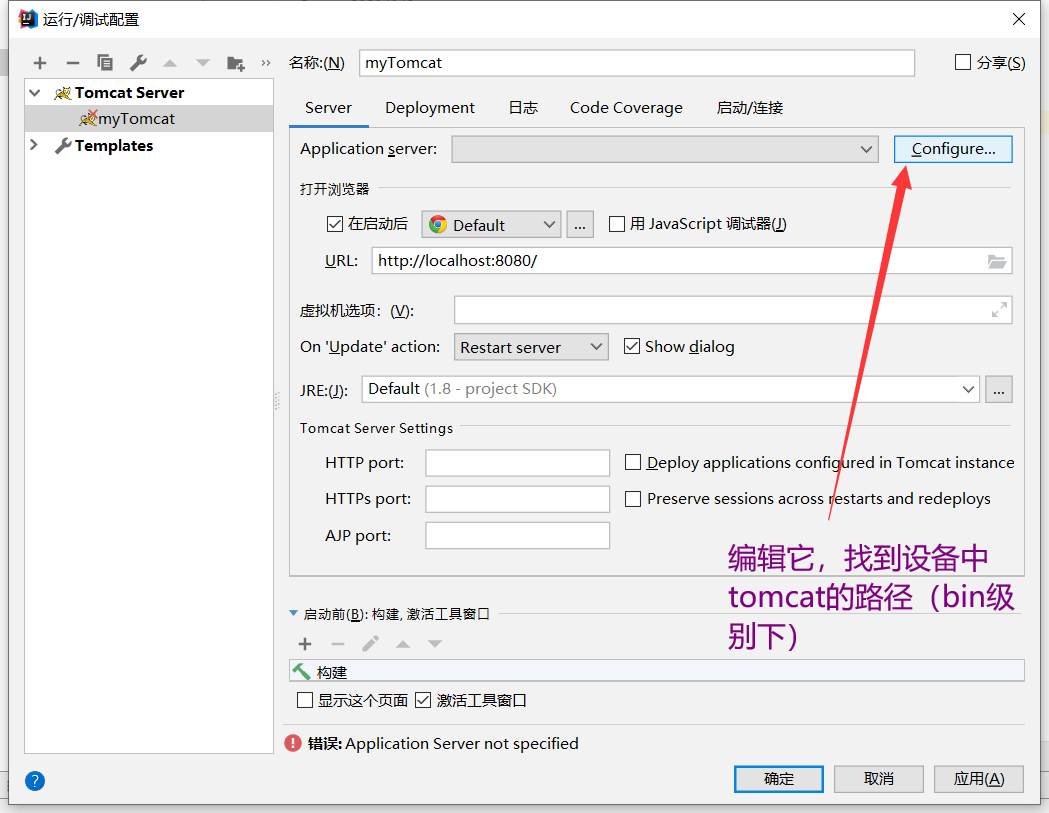The image size is (1049, 813).
Task: Click the HTTP port input field
Action: pyautogui.click(x=517, y=462)
